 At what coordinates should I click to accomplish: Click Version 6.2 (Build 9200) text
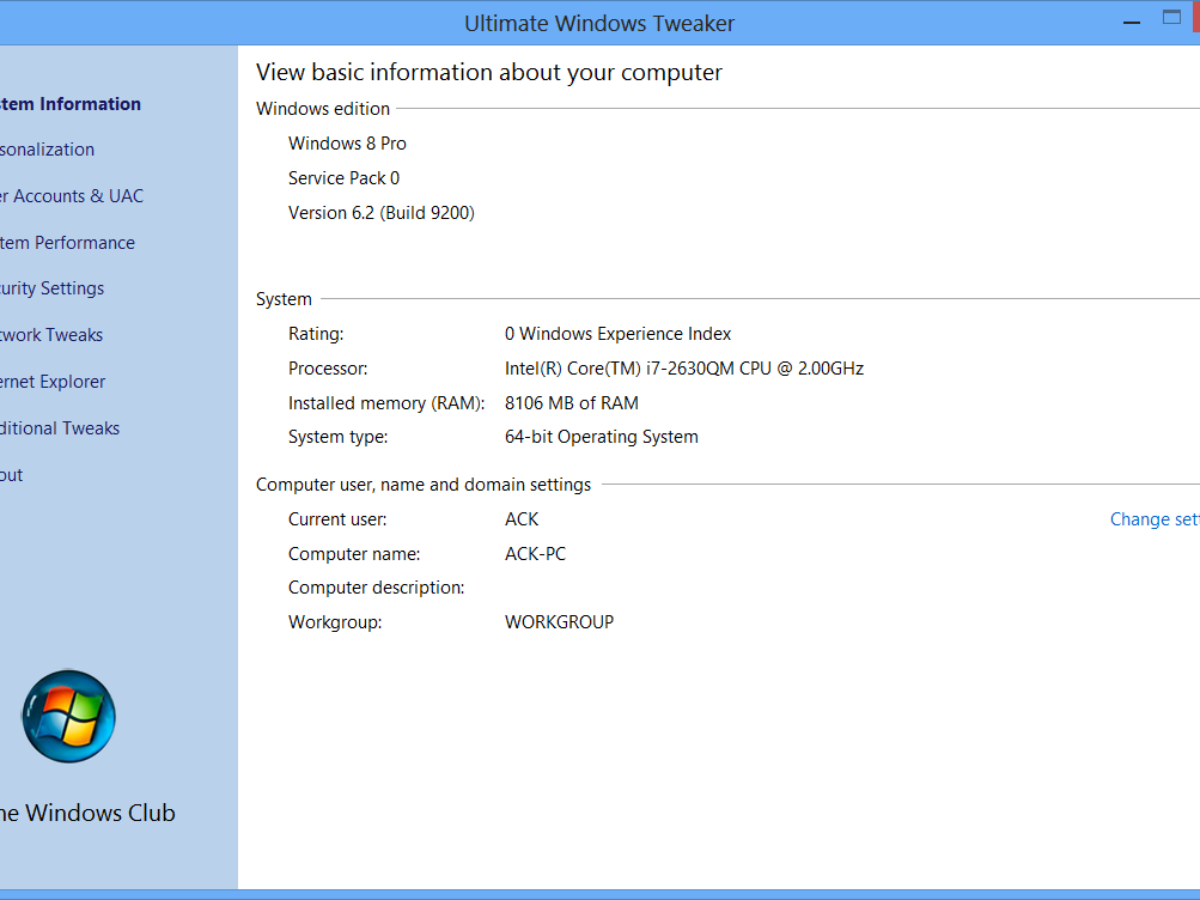pyautogui.click(x=381, y=213)
